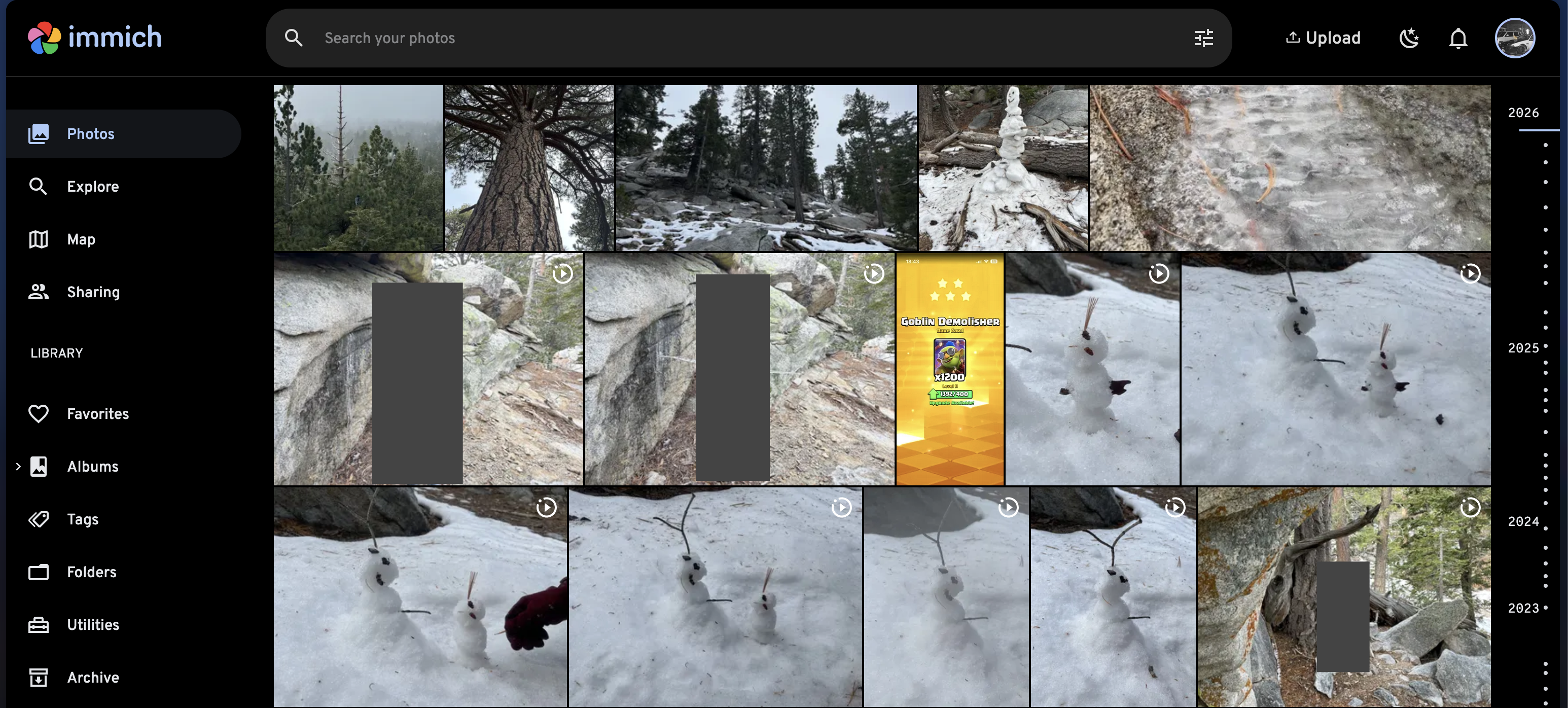Open Tags from sidebar
1568x708 pixels.
[x=82, y=519]
